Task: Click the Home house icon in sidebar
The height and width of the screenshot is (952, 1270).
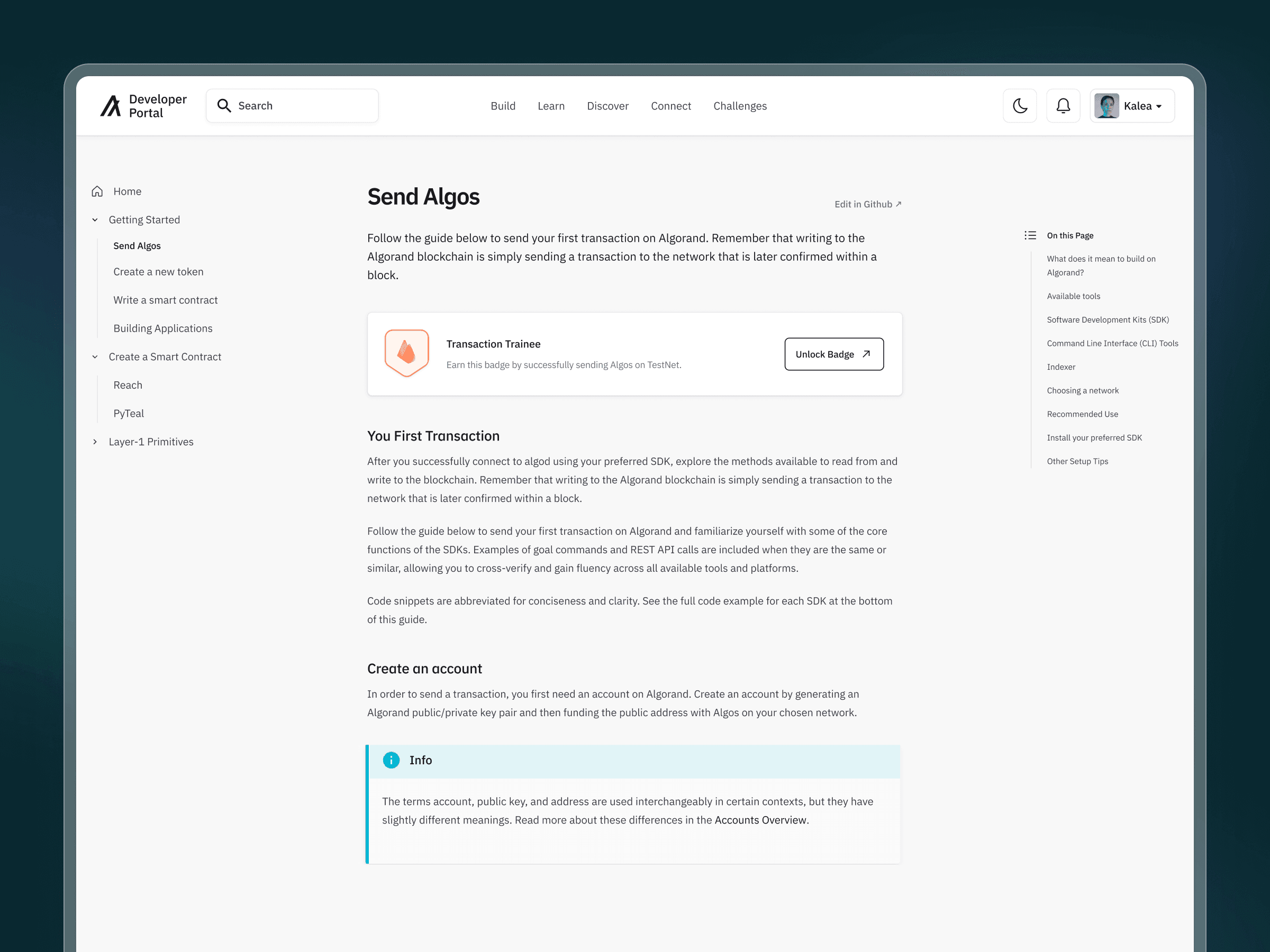Action: pyautogui.click(x=97, y=191)
